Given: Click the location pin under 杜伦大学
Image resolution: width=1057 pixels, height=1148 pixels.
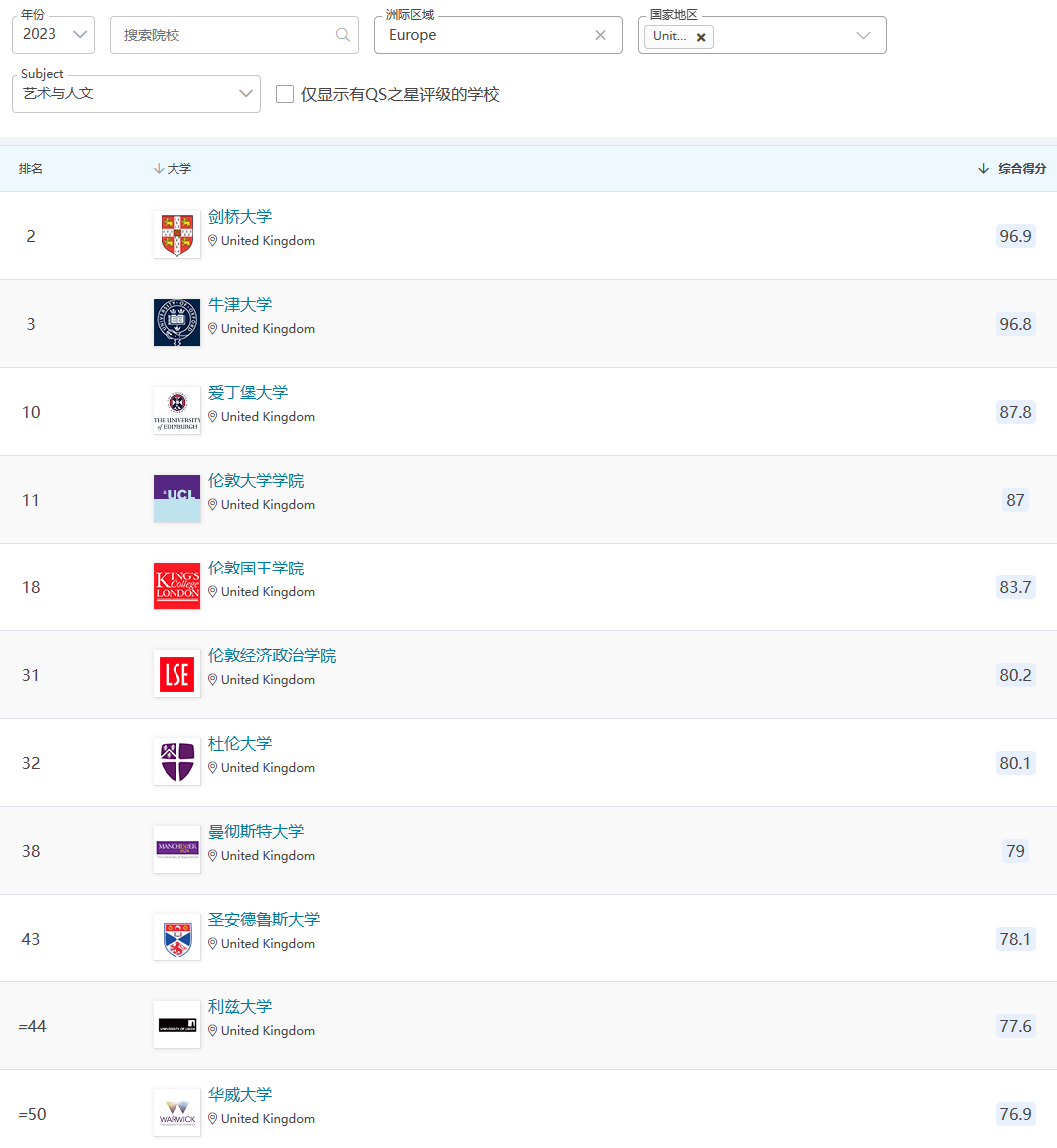Looking at the screenshot, I should (x=213, y=768).
